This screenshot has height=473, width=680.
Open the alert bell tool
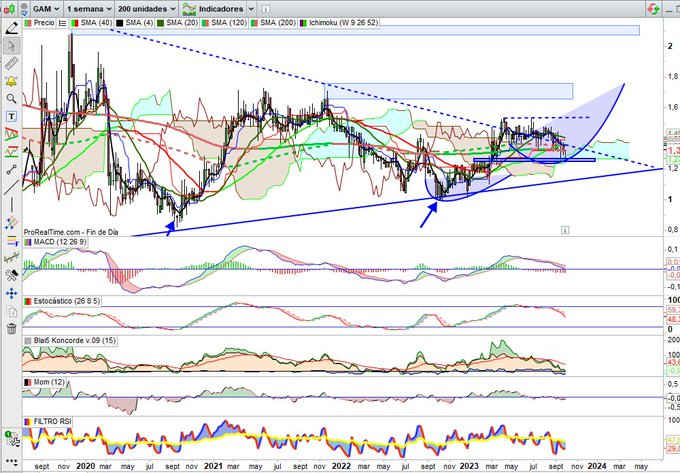12,81
